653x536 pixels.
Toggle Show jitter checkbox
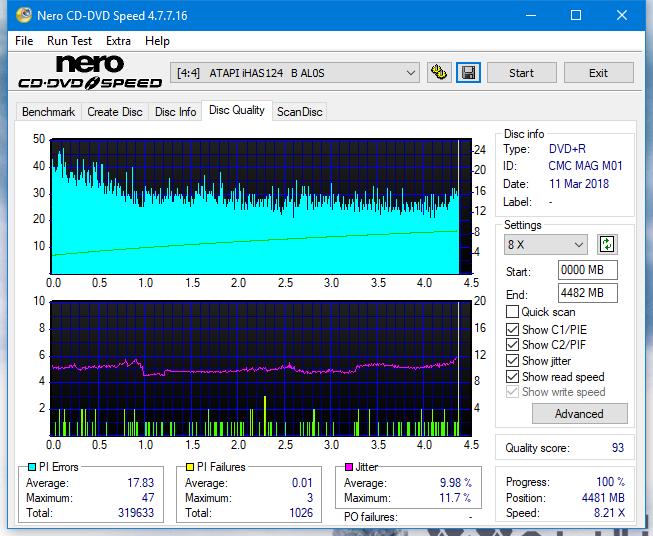coord(512,361)
